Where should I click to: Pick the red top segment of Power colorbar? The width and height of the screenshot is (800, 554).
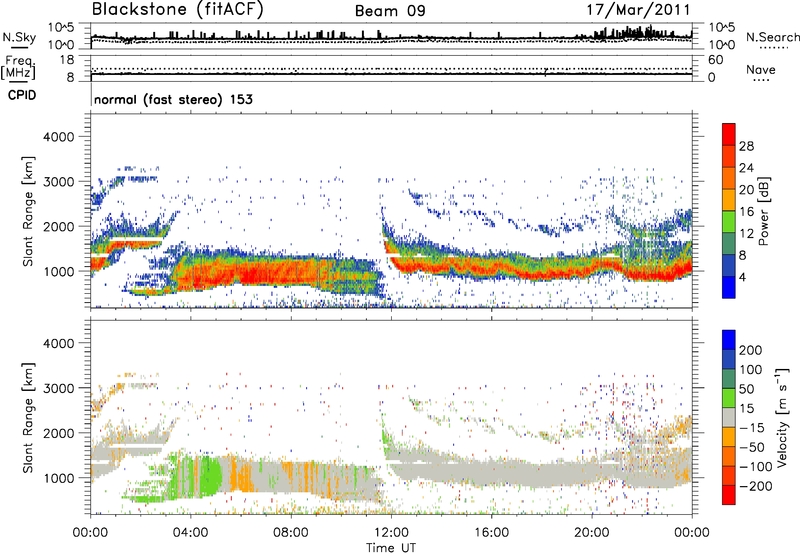tap(729, 134)
